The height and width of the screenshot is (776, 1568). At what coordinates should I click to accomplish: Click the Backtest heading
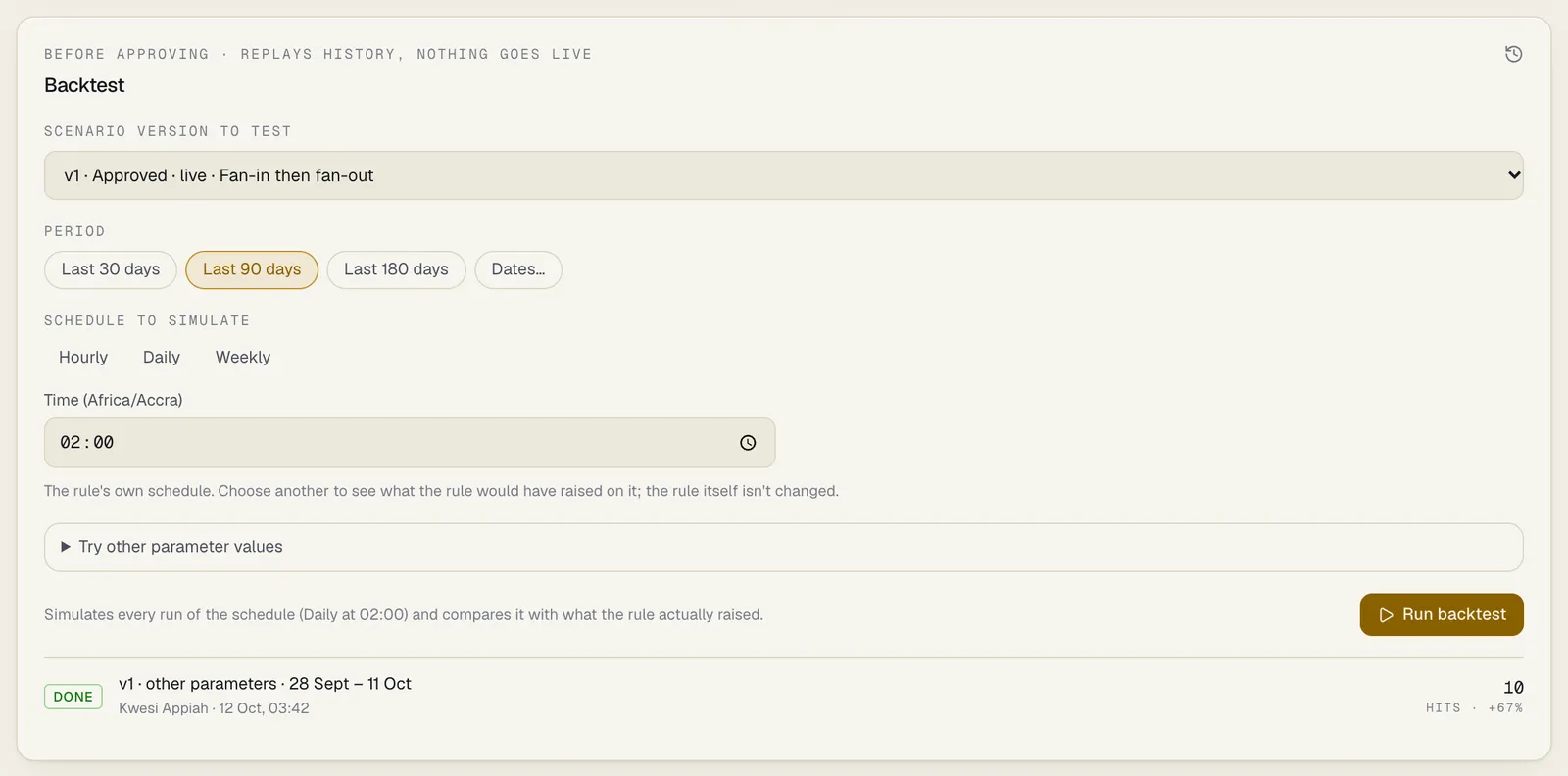84,85
